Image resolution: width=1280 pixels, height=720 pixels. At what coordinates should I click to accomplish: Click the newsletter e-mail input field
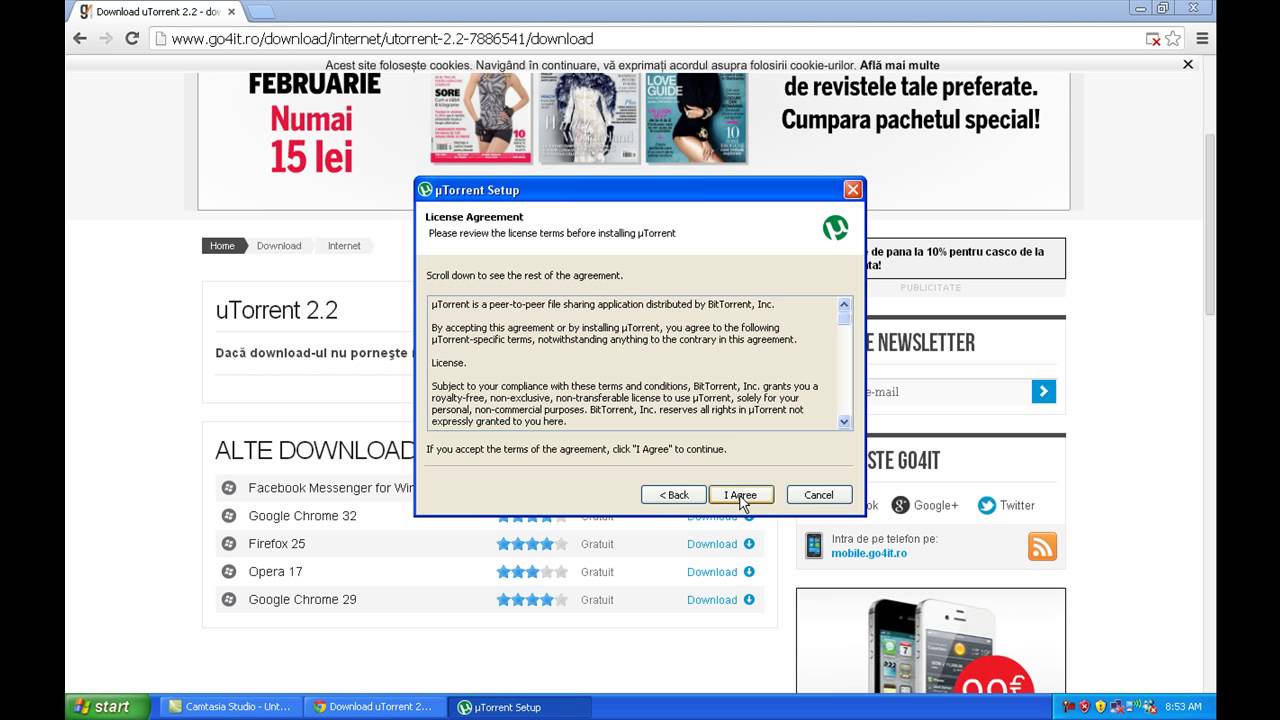tap(948, 392)
